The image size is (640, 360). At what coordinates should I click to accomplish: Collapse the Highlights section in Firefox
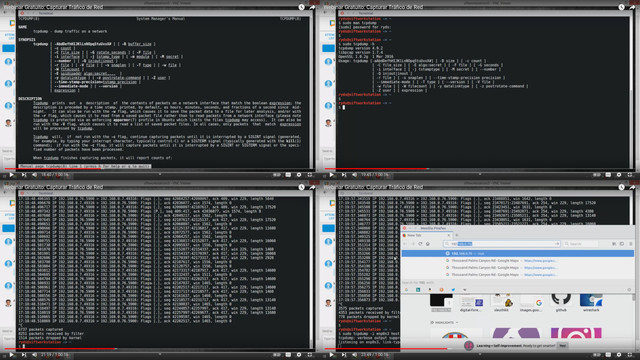point(457,322)
